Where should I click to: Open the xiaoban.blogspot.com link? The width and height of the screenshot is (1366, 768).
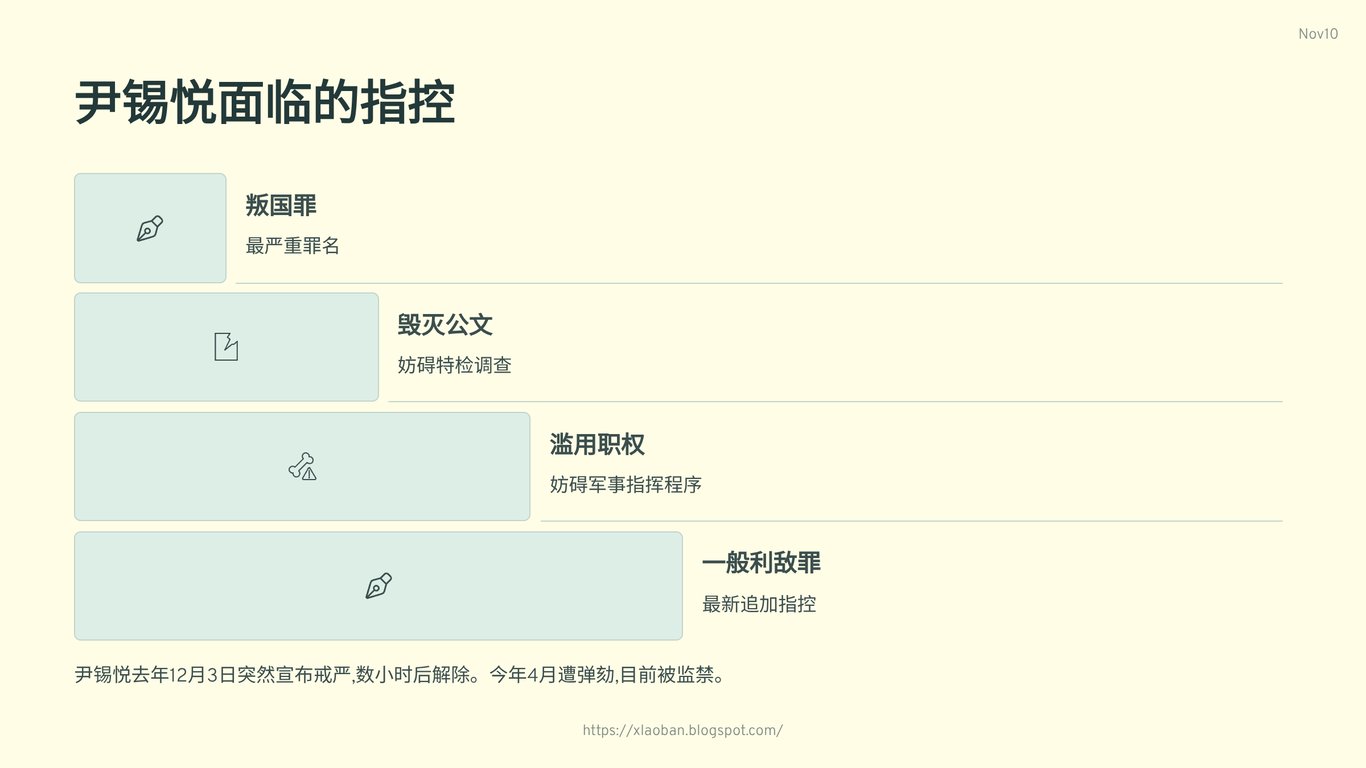pyautogui.click(x=683, y=730)
